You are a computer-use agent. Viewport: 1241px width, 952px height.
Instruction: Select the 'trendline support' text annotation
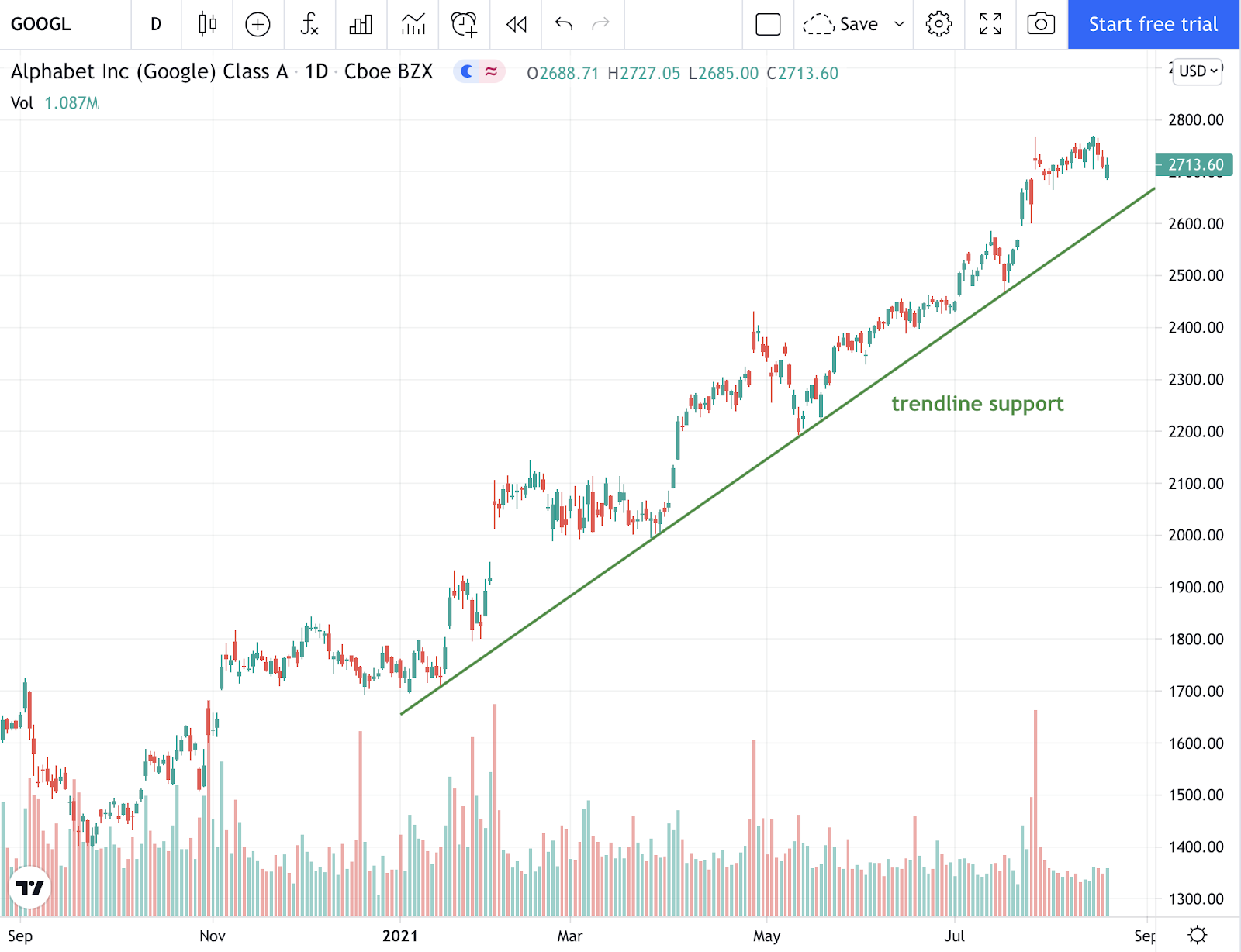tap(977, 404)
